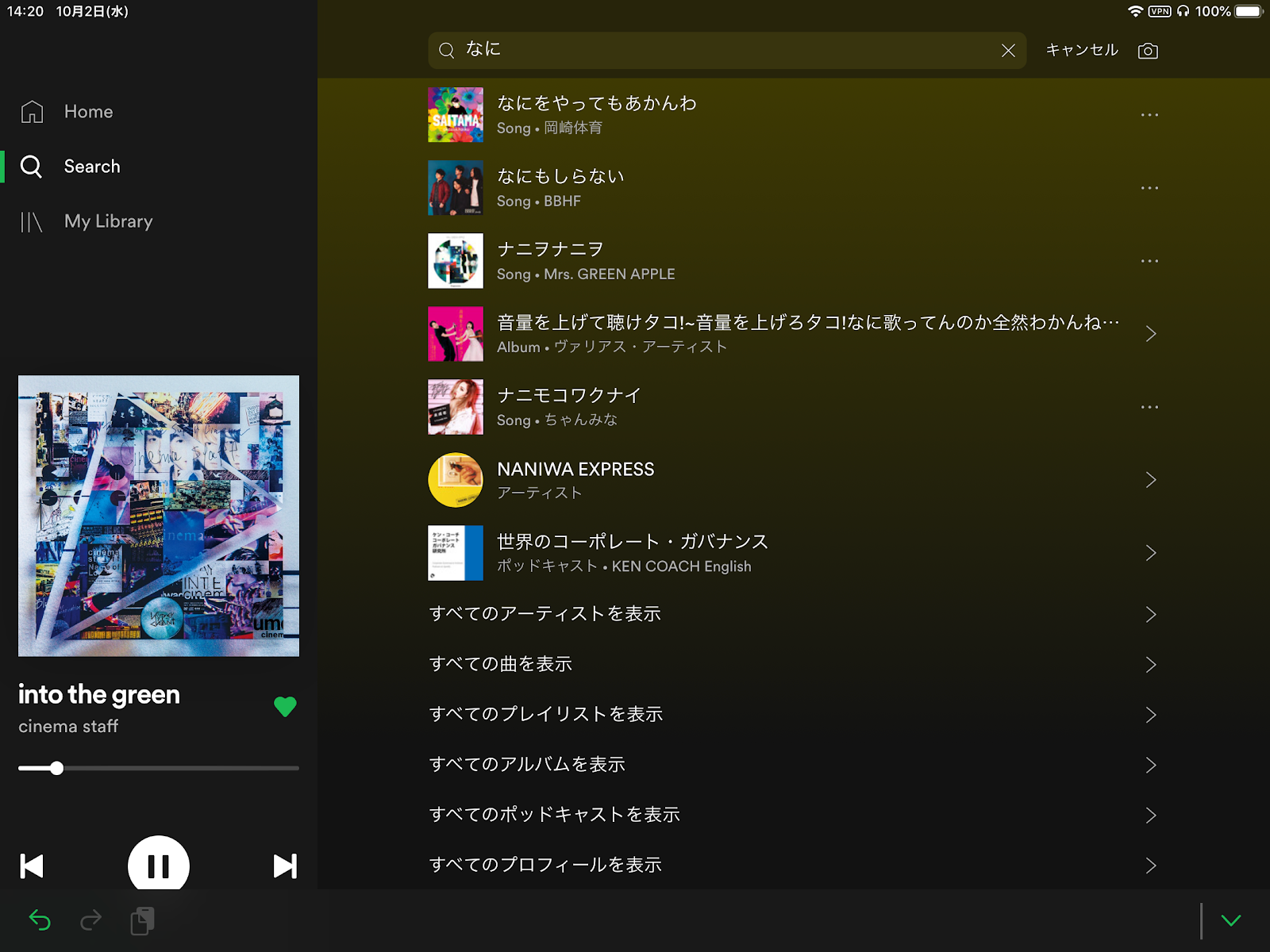This screenshot has height=952, width=1270.
Task: Show all artists via すべてのアーティストを表示
Action: pos(545,614)
